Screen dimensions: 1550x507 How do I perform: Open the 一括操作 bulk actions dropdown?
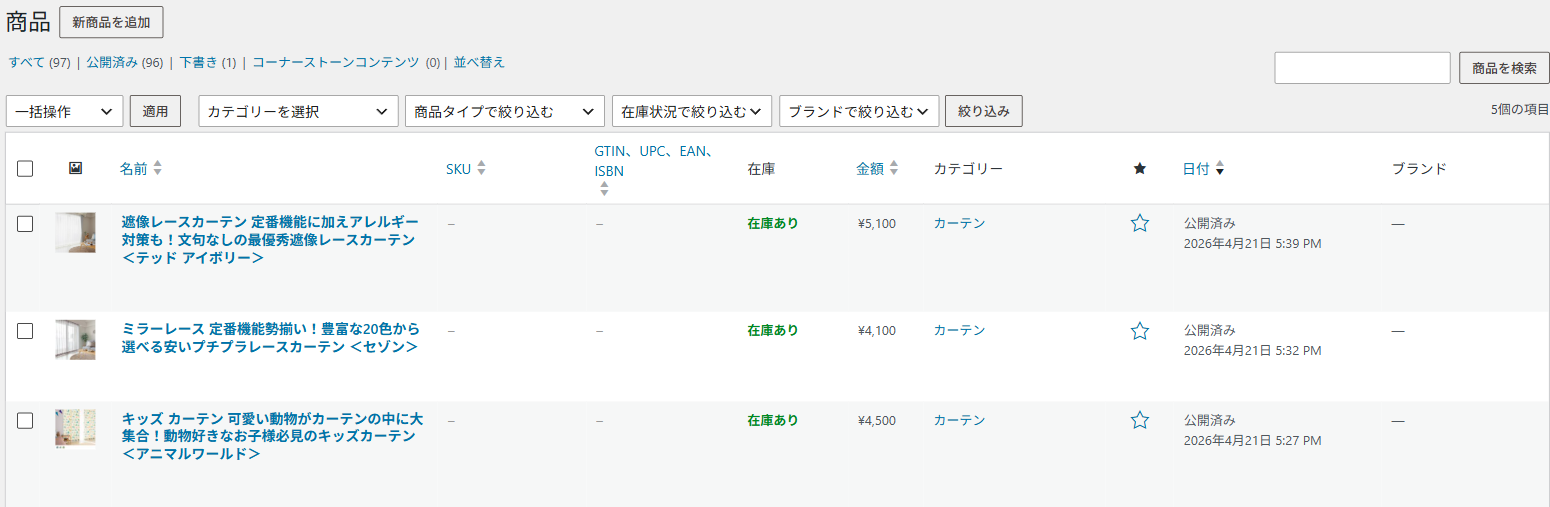tap(64, 111)
